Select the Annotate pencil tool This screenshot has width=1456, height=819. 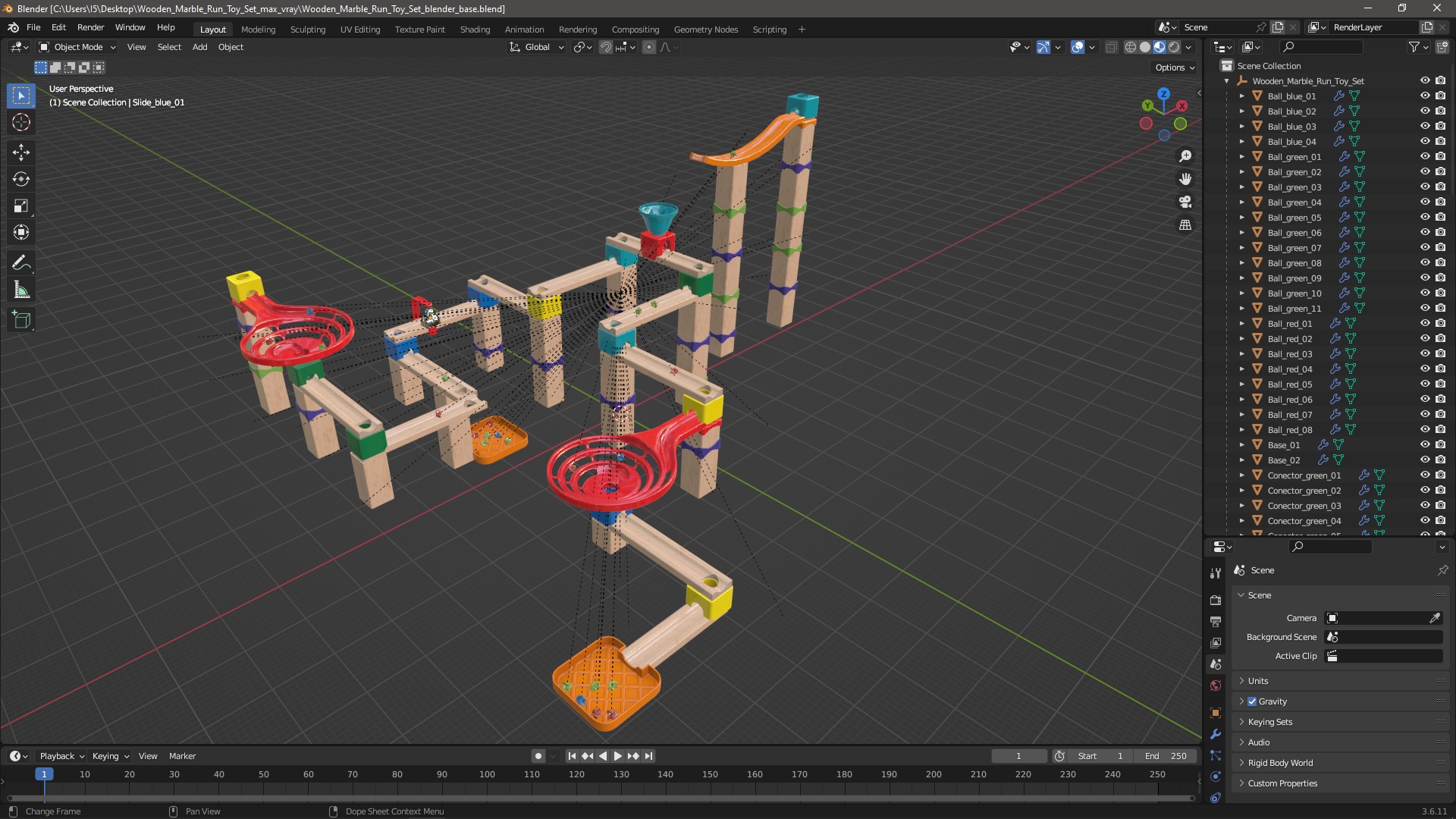point(21,263)
